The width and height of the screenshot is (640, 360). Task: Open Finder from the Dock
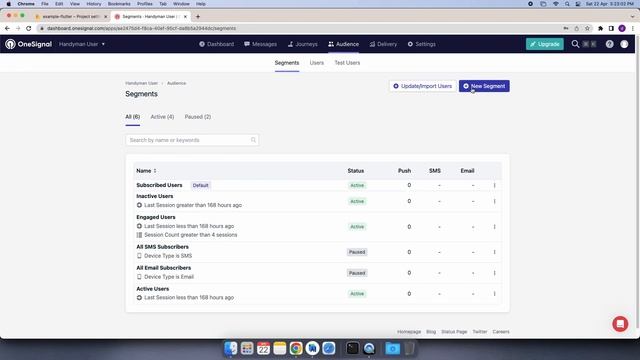pyautogui.click(x=231, y=348)
